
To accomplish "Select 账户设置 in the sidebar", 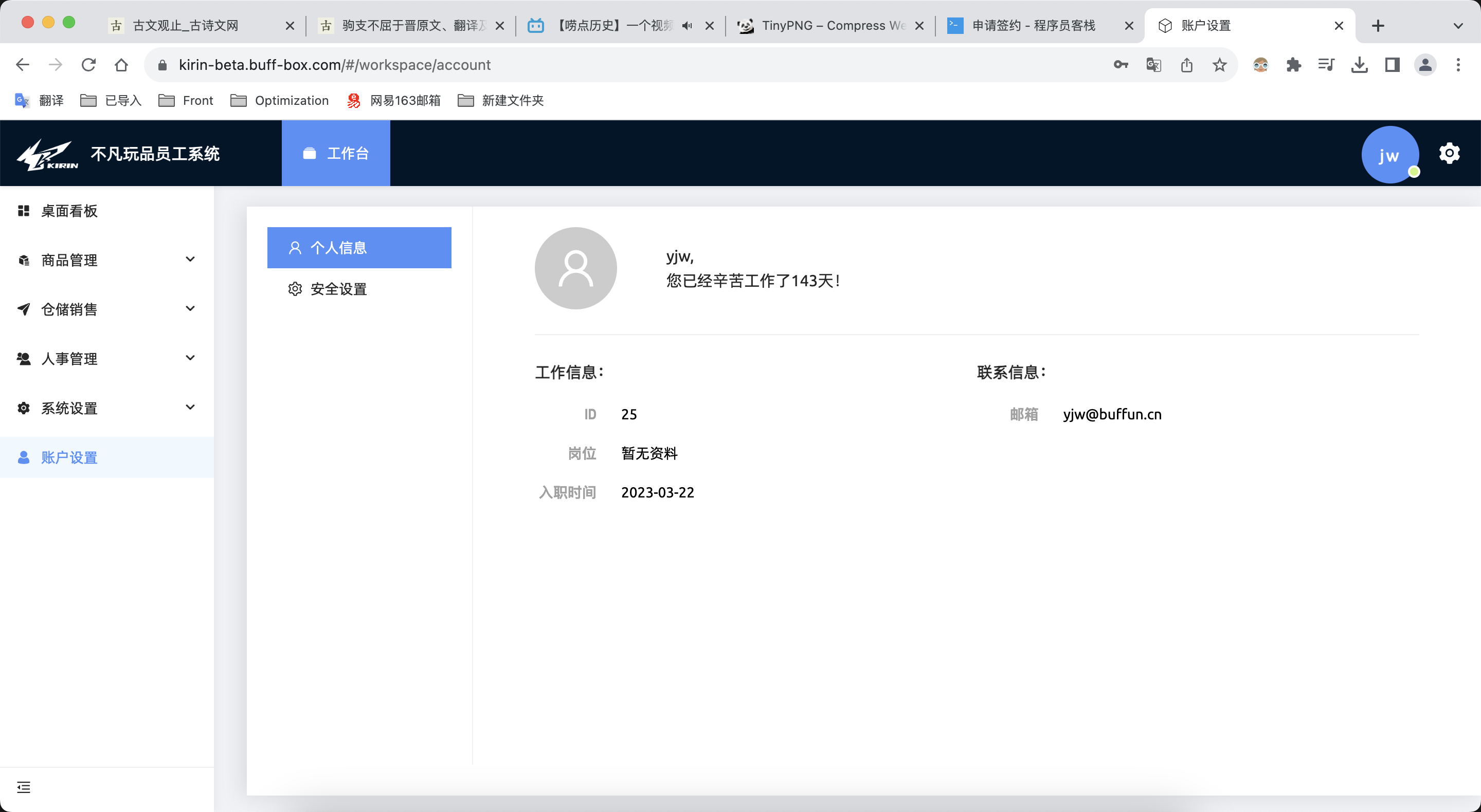I will [x=107, y=457].
